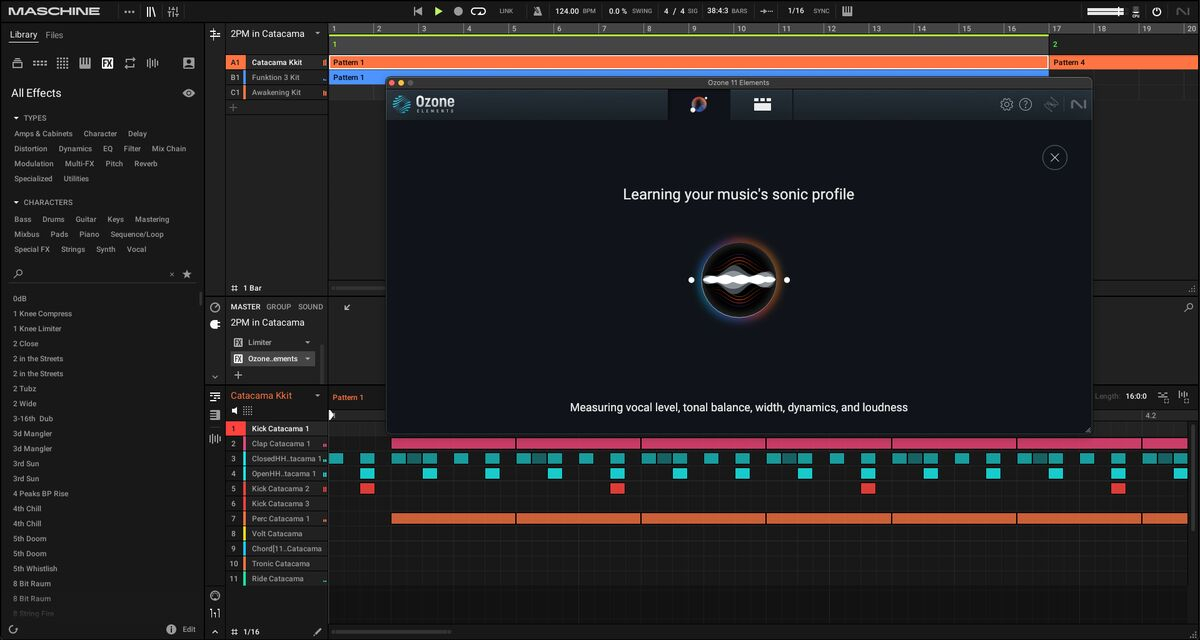The image size is (1200, 640).
Task: Toggle the browser library icon in header
Action: pyautogui.click(x=151, y=11)
